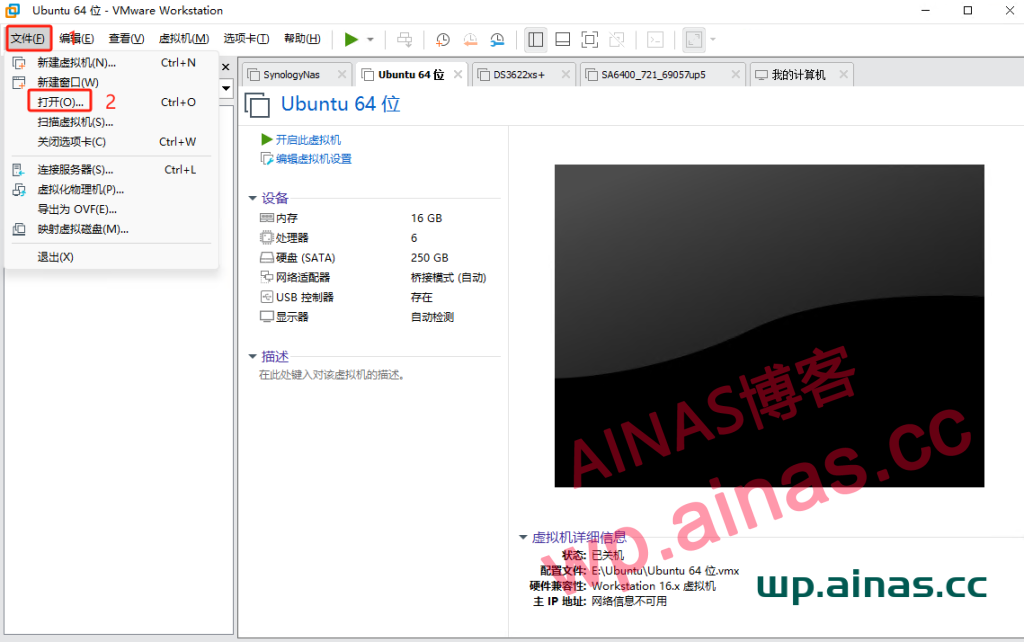
Task: Choose 关闭选项卡(C) menu entry
Action: click(x=111, y=142)
